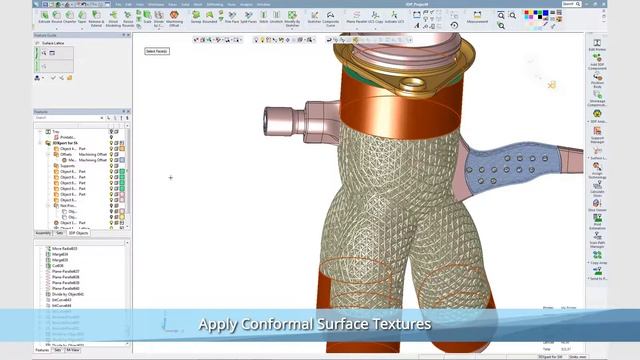
Task: Click the Activate UCS tool
Action: click(394, 17)
